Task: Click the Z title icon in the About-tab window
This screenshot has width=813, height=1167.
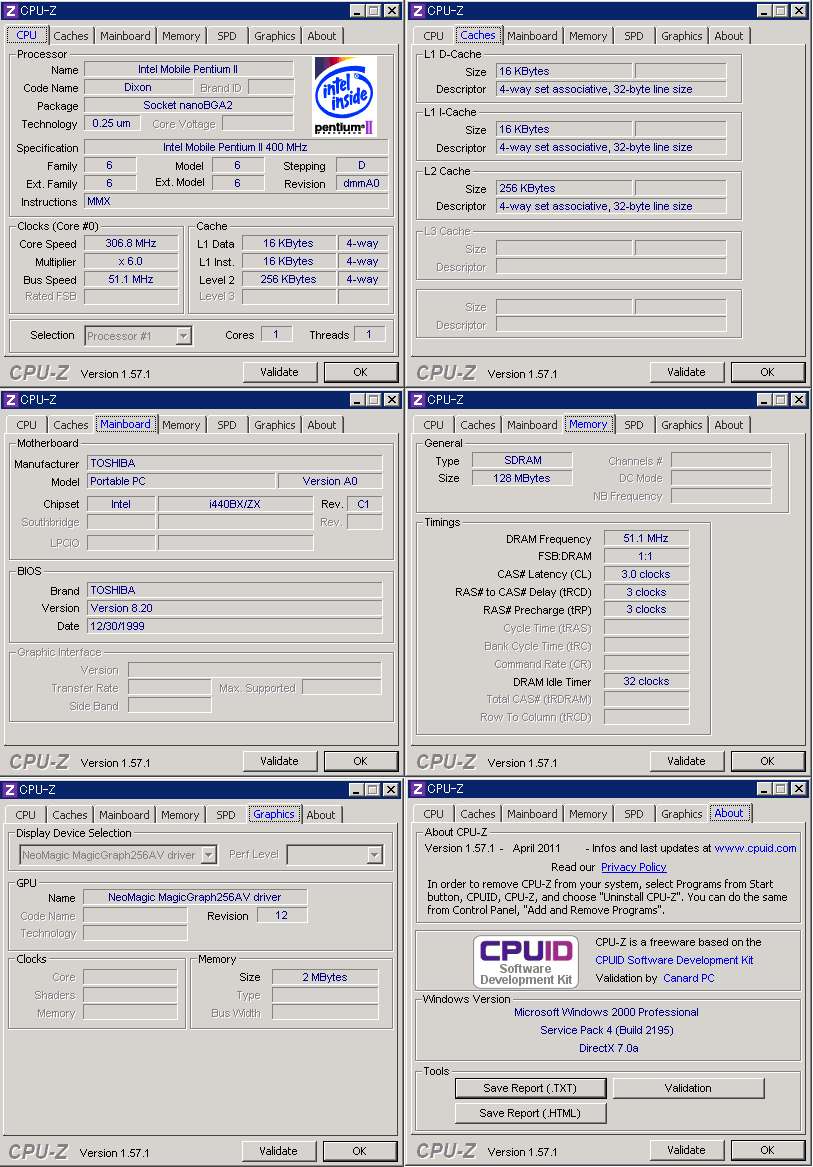Action: click(418, 788)
